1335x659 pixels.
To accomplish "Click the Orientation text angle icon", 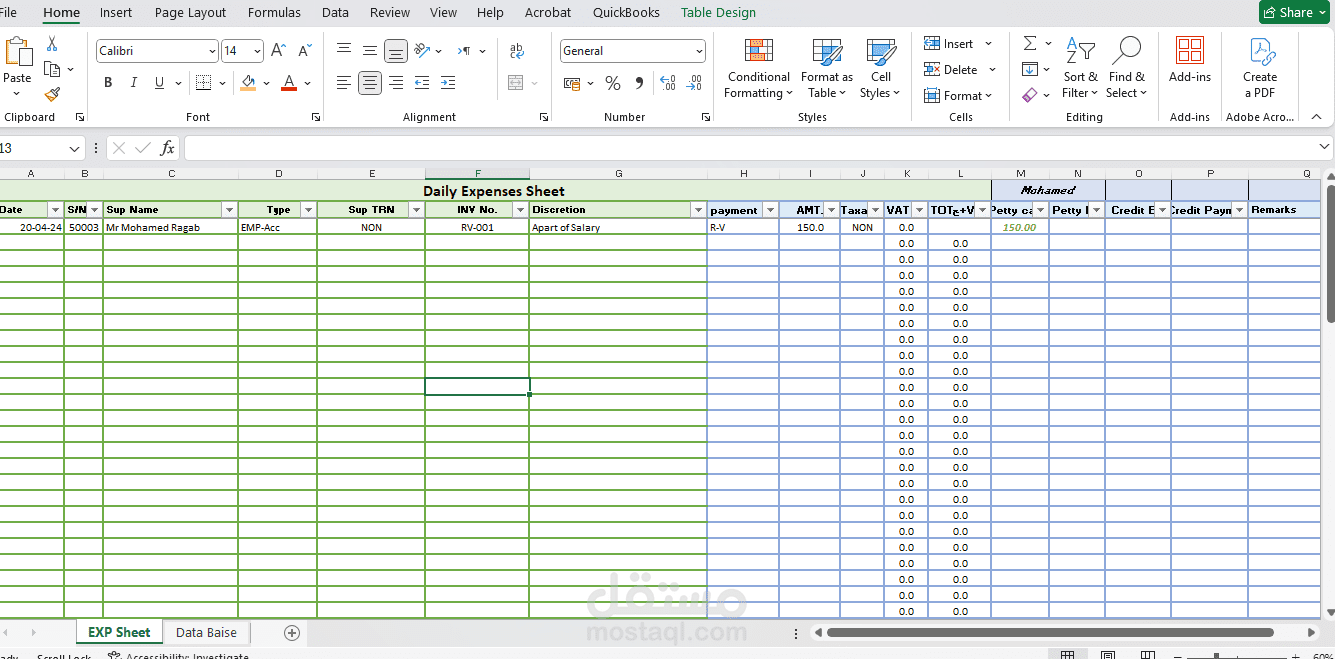I will pos(422,51).
